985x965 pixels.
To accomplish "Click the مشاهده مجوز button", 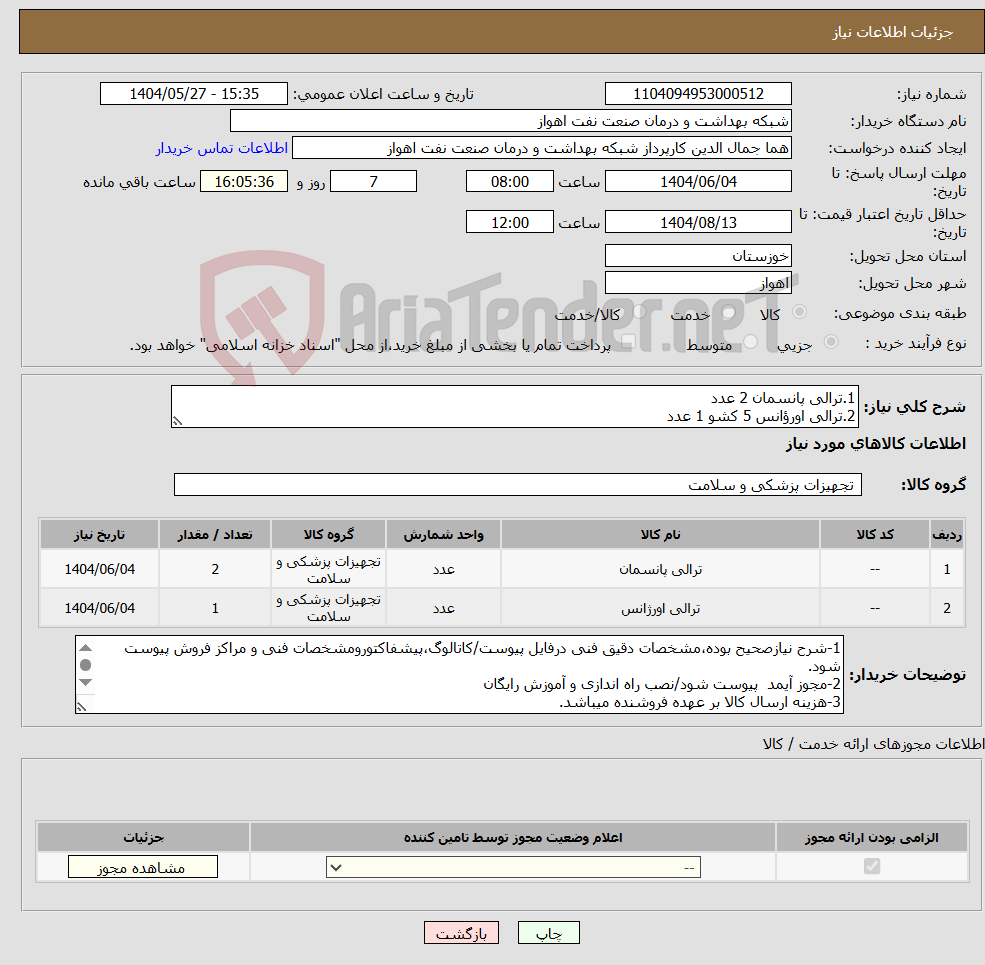I will (x=143, y=867).
